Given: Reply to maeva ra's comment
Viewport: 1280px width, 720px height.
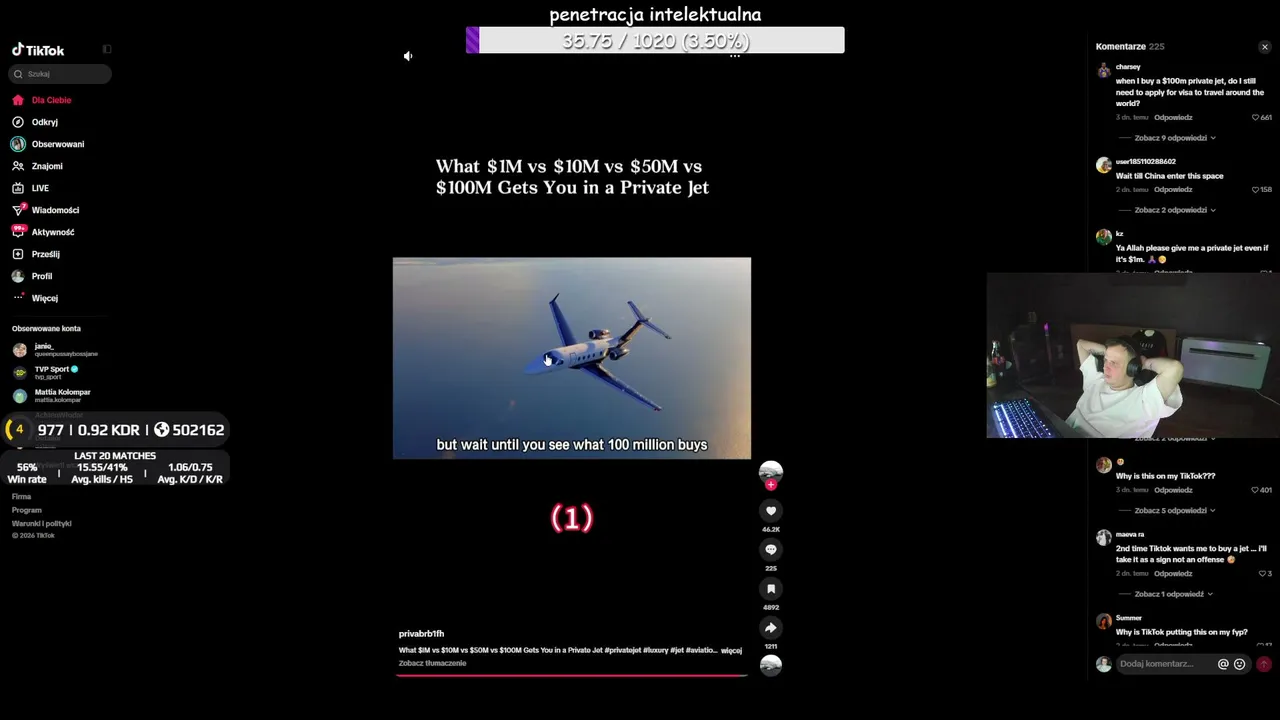Looking at the screenshot, I should [x=1173, y=573].
